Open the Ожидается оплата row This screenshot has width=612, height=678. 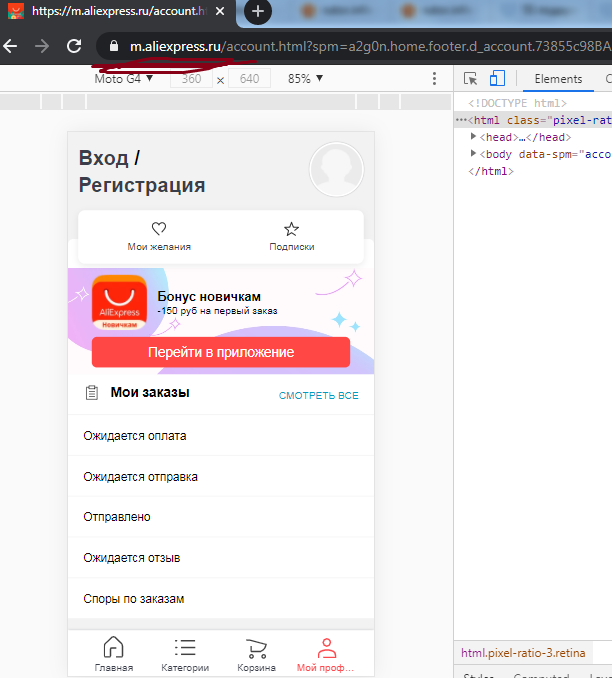tap(221, 435)
